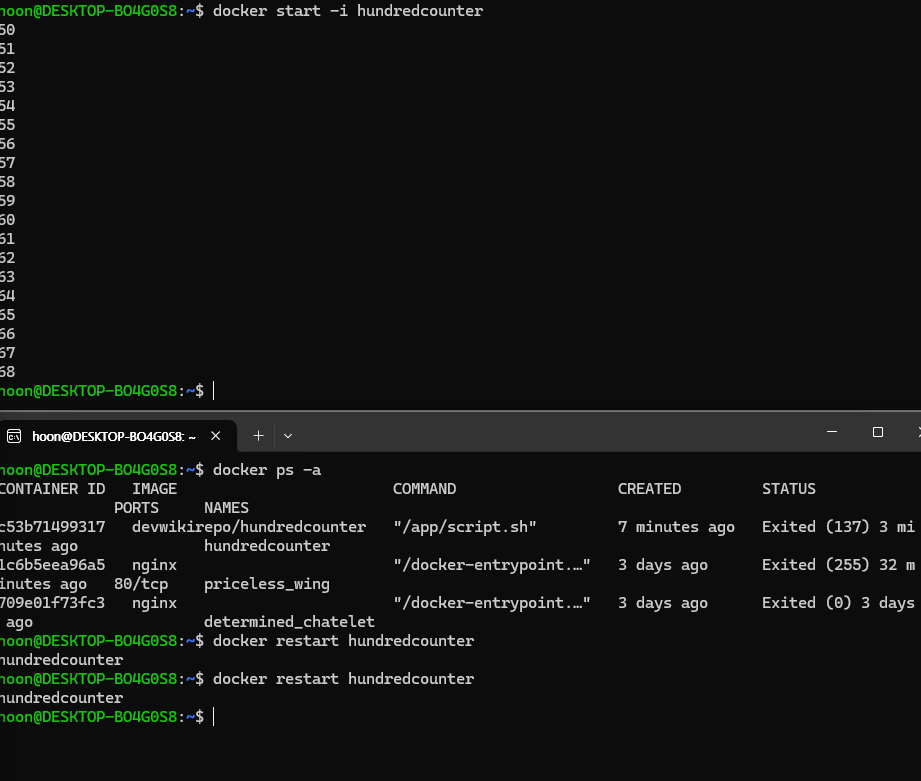Click the CONTAINER ID column header
The width and height of the screenshot is (921, 781).
[52, 489]
